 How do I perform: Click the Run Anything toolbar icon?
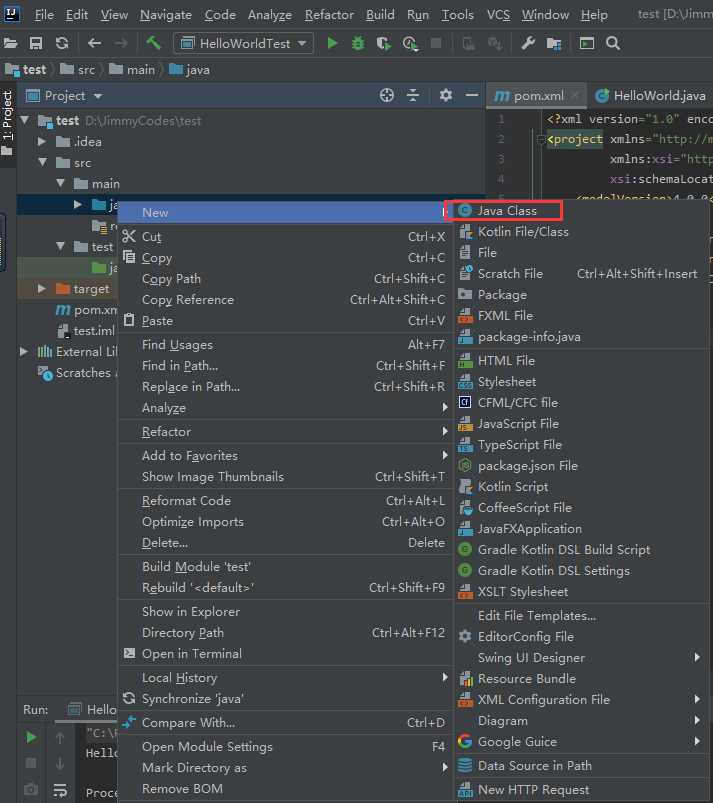[586, 44]
